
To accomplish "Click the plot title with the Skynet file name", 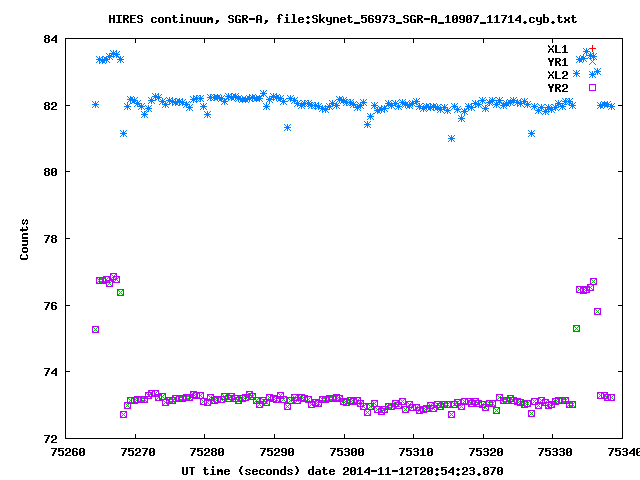I will coord(342,19).
